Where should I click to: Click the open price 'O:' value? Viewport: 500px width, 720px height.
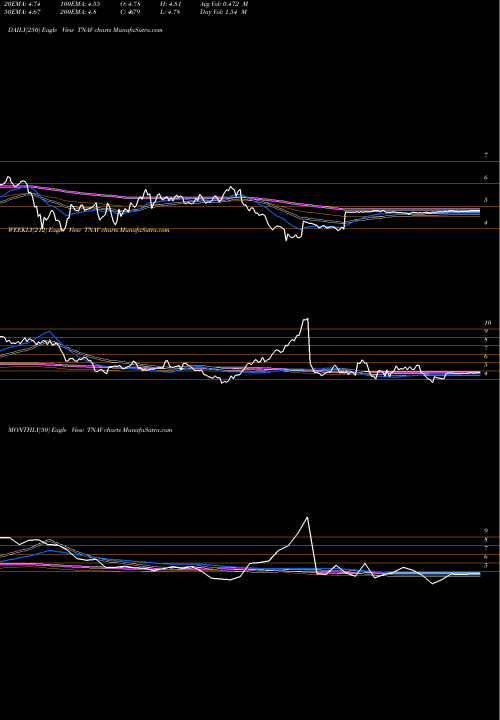130,4
